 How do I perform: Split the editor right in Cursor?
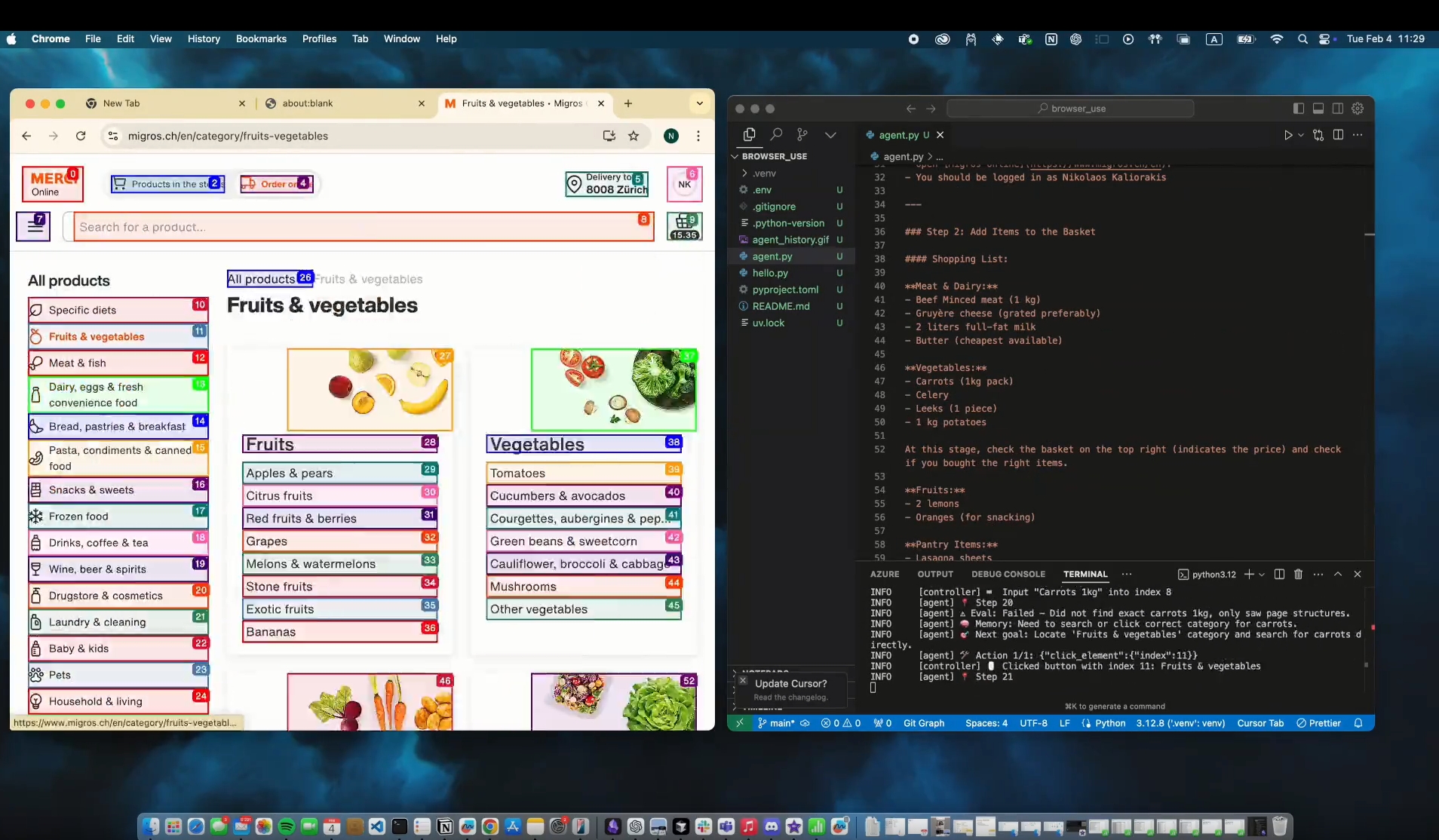[x=1338, y=135]
